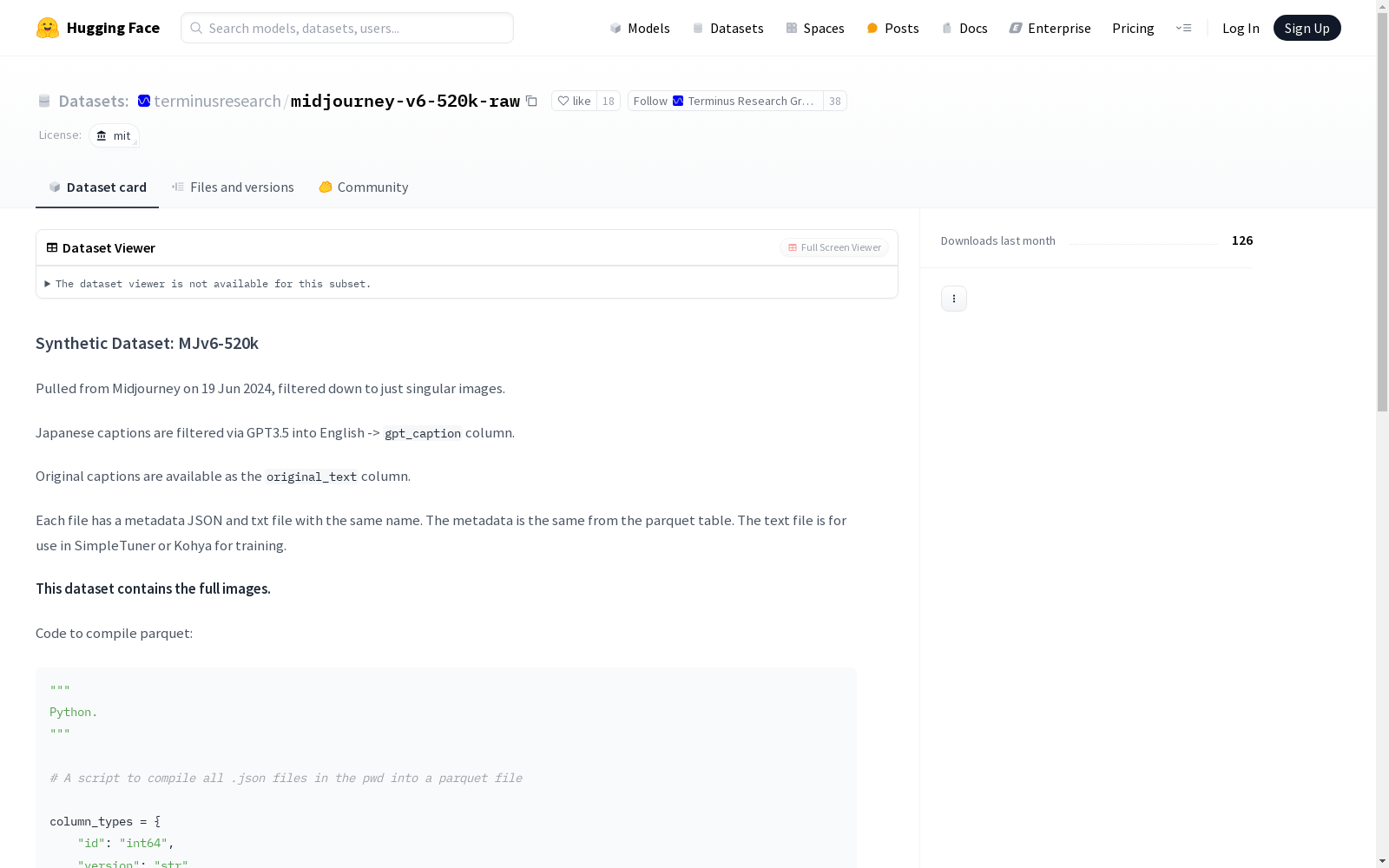Click the Dataset Viewer table icon
Screen dimensions: 1389x868
52,247
